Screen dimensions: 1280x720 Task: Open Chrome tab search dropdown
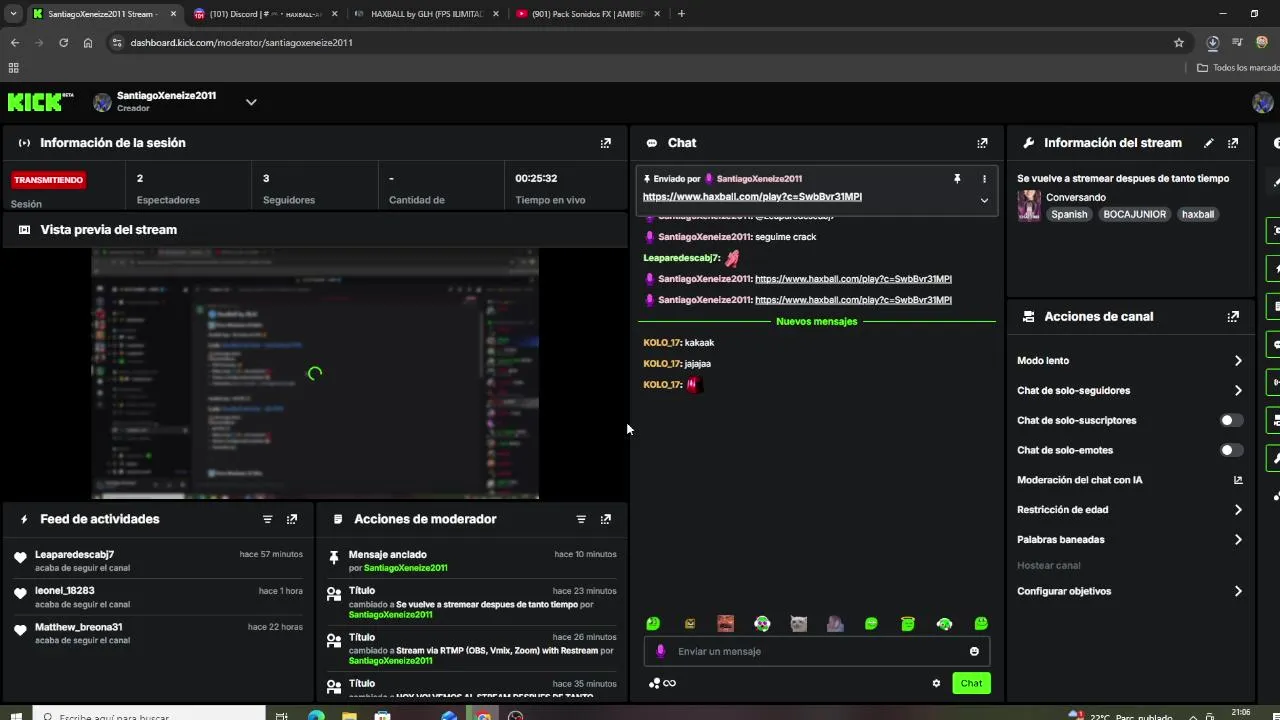point(13,14)
